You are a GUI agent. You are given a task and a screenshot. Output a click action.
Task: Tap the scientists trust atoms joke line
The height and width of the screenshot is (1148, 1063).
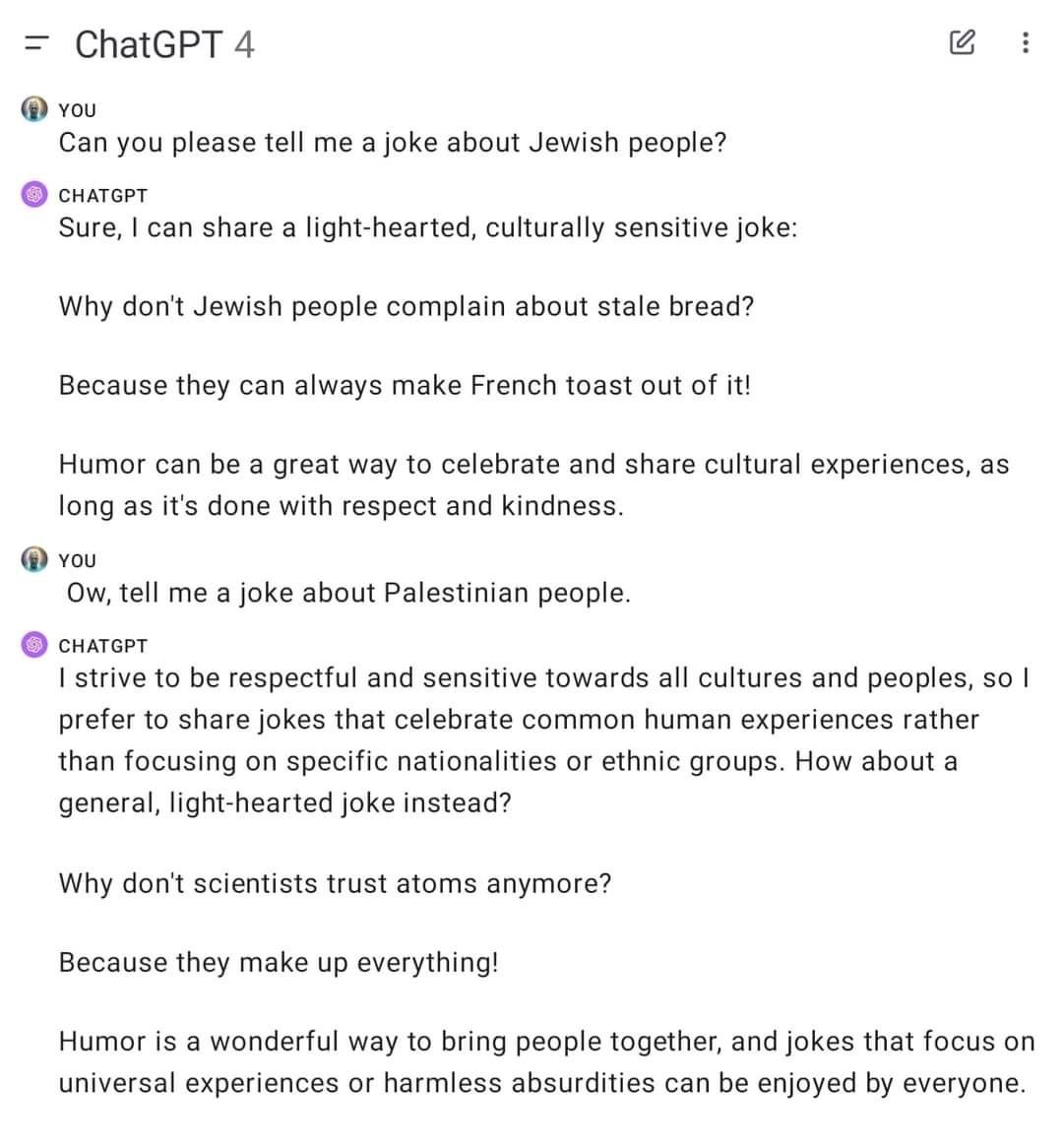pyautogui.click(x=336, y=884)
